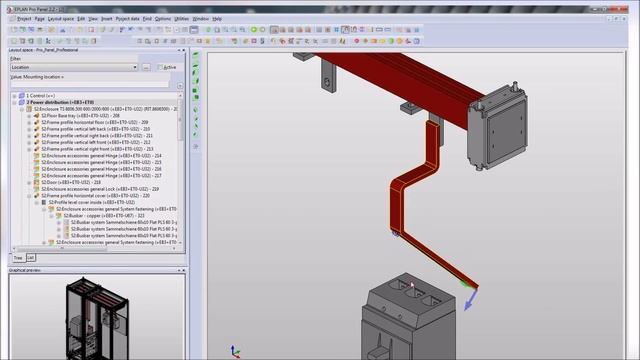
Task: Click the blue arrow handle at busbar end
Action: pyautogui.click(x=471, y=300)
